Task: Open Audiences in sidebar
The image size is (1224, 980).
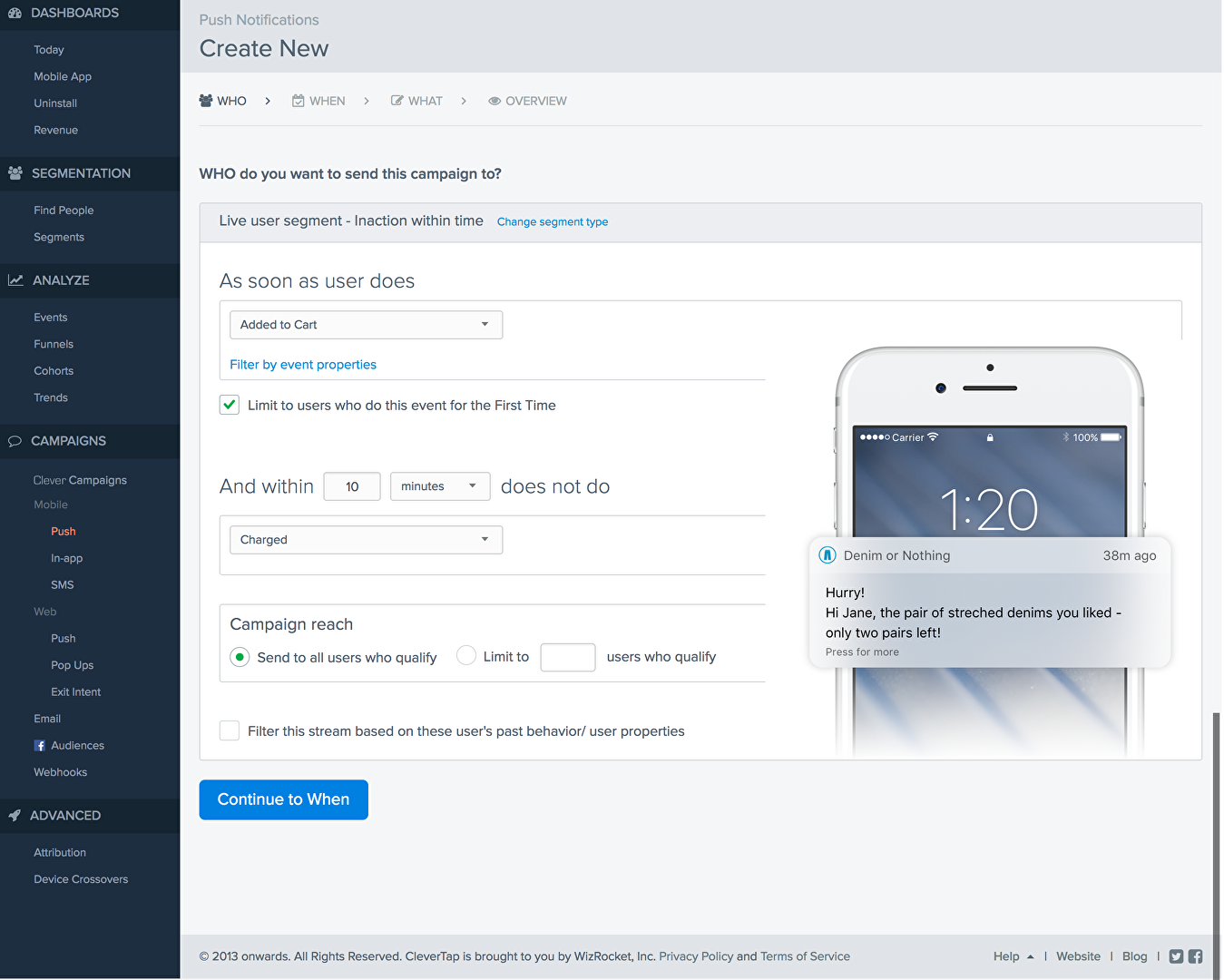Action: click(x=77, y=746)
